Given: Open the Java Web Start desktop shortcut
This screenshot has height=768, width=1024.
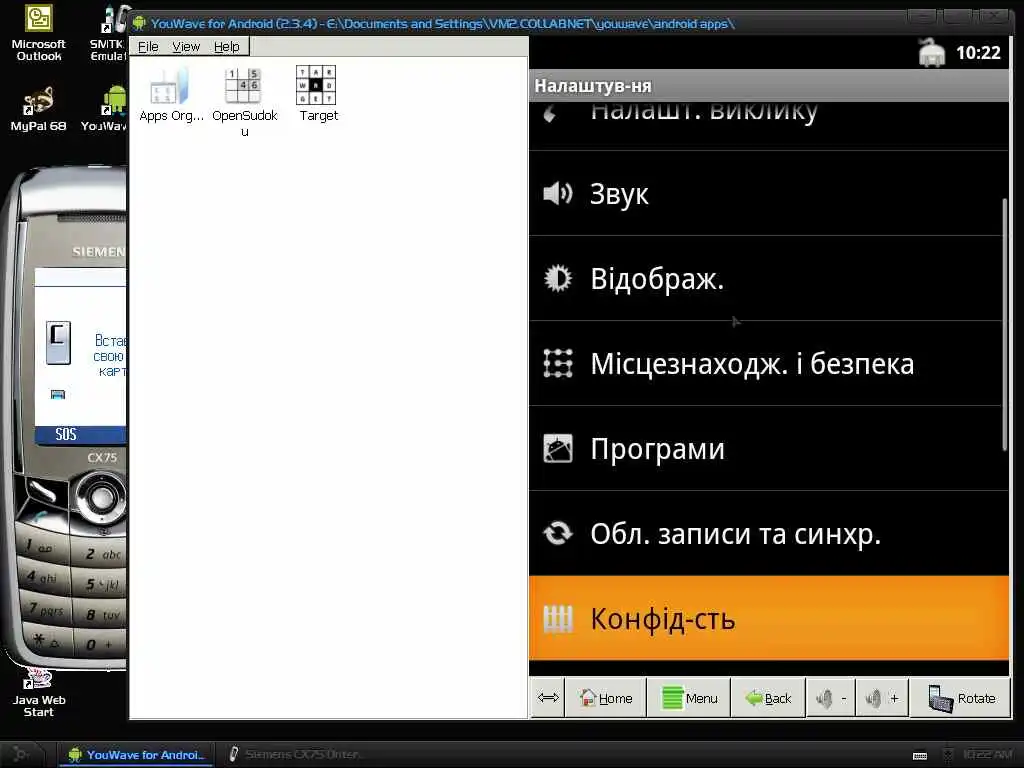Looking at the screenshot, I should tap(39, 694).
